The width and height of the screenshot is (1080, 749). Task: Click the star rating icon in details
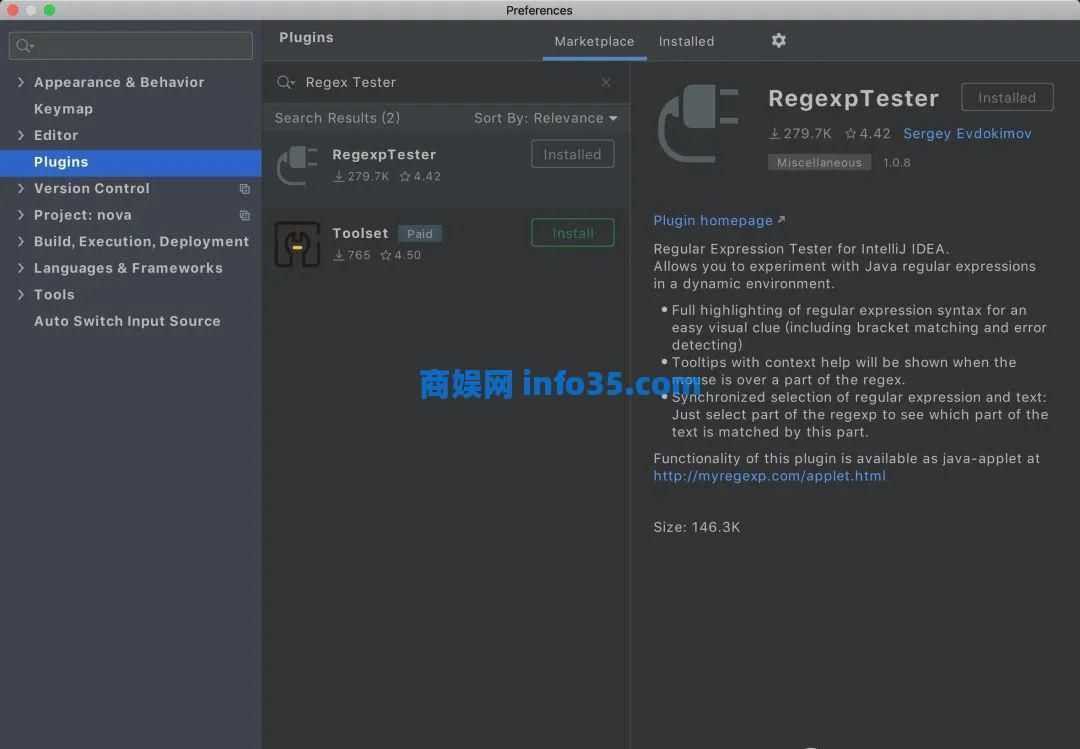point(851,134)
